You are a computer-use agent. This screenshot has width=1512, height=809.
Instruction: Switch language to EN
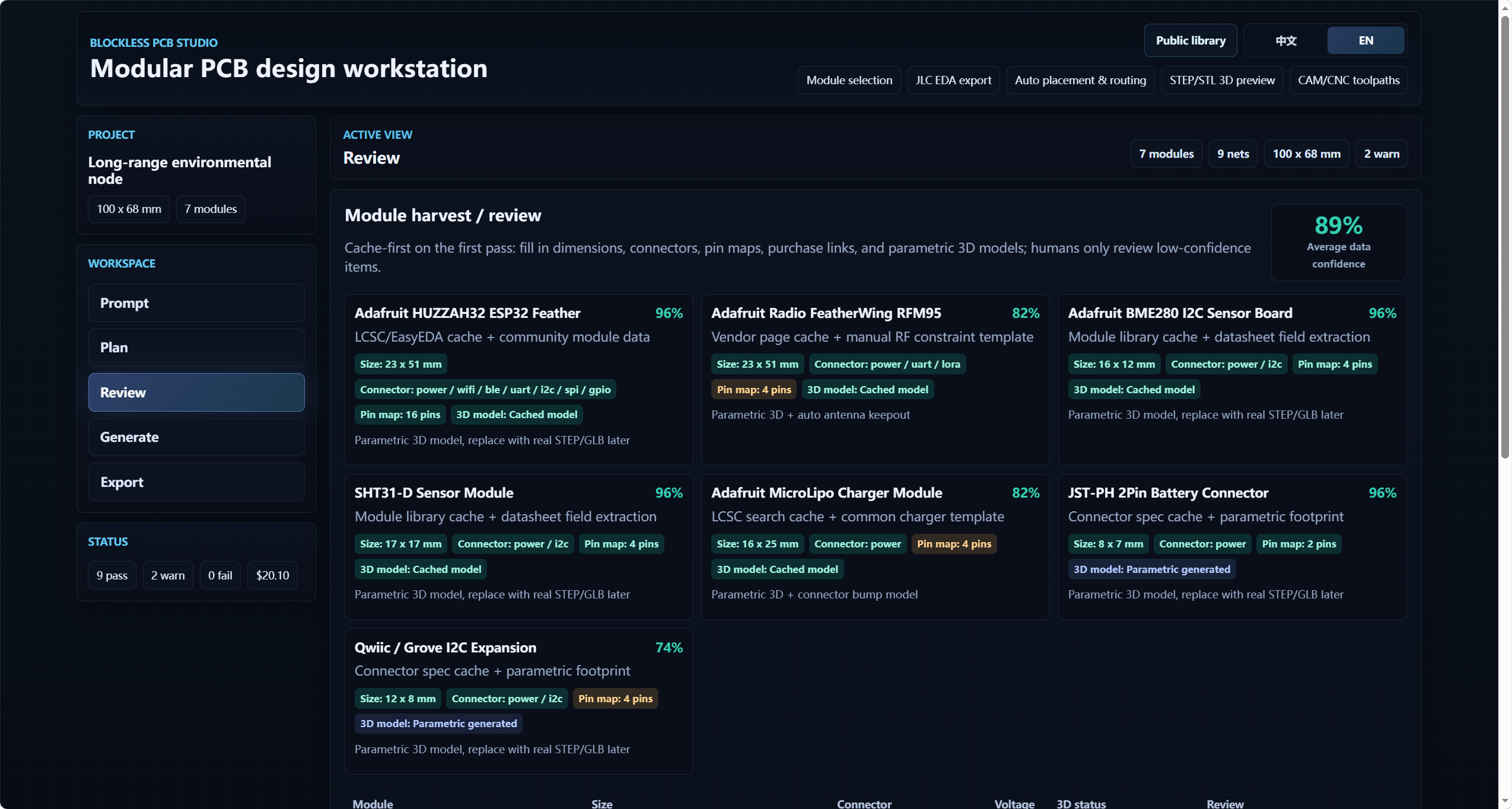1365,40
